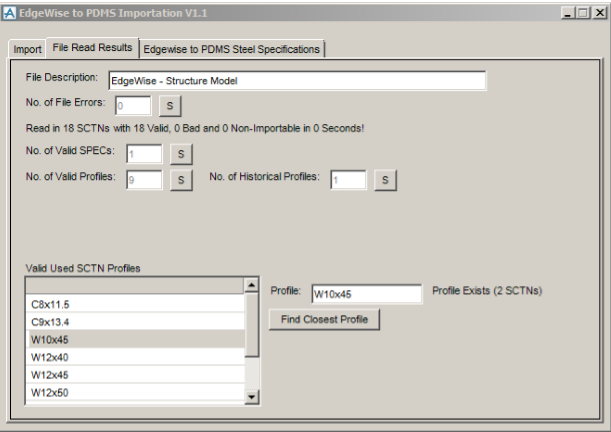Click the No. of File Errors field
The height and width of the screenshot is (432, 611).
coord(133,106)
